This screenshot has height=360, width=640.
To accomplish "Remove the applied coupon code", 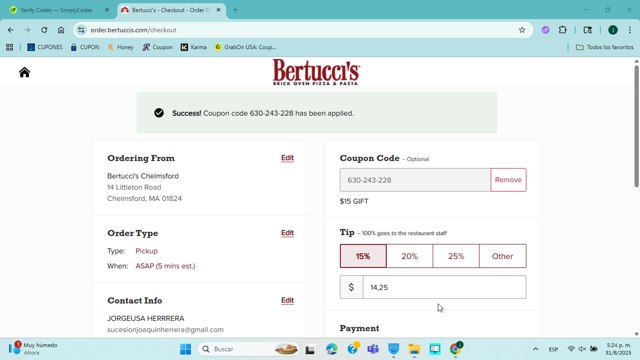I will [x=508, y=180].
